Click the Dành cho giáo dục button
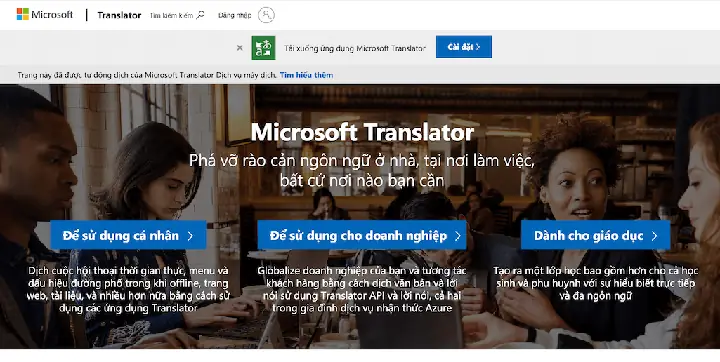 point(596,235)
